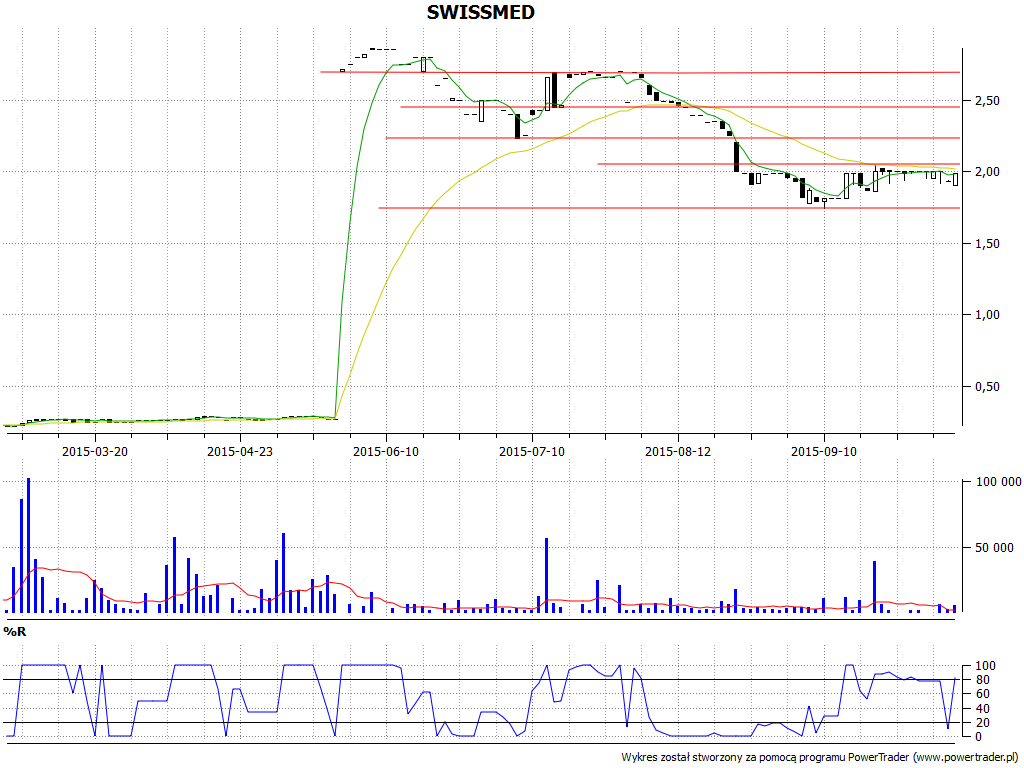Select the 2015-07-10 date label
The width and height of the screenshot is (1024, 768).
532,451
